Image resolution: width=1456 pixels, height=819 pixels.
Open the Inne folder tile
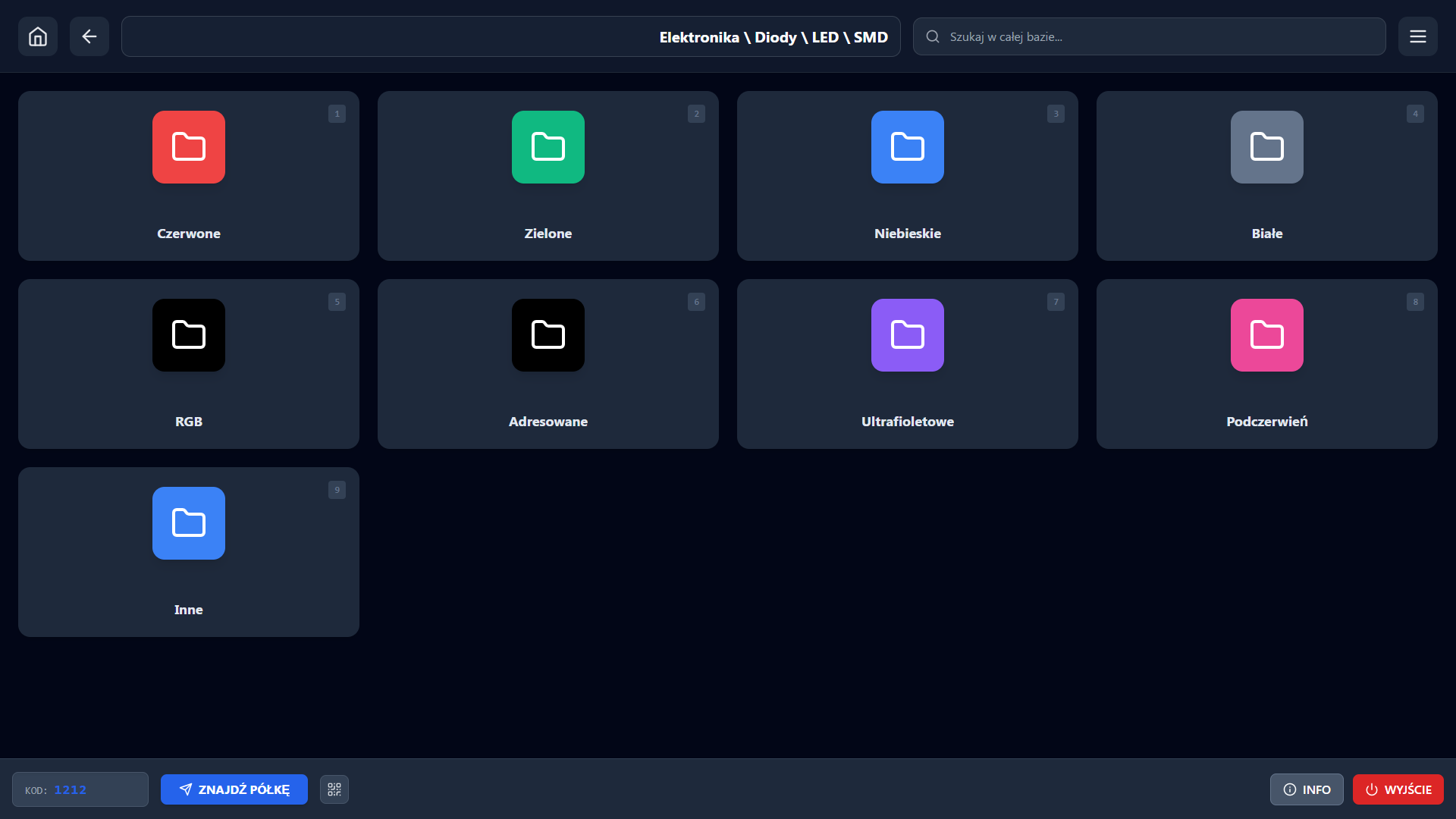pos(189,552)
